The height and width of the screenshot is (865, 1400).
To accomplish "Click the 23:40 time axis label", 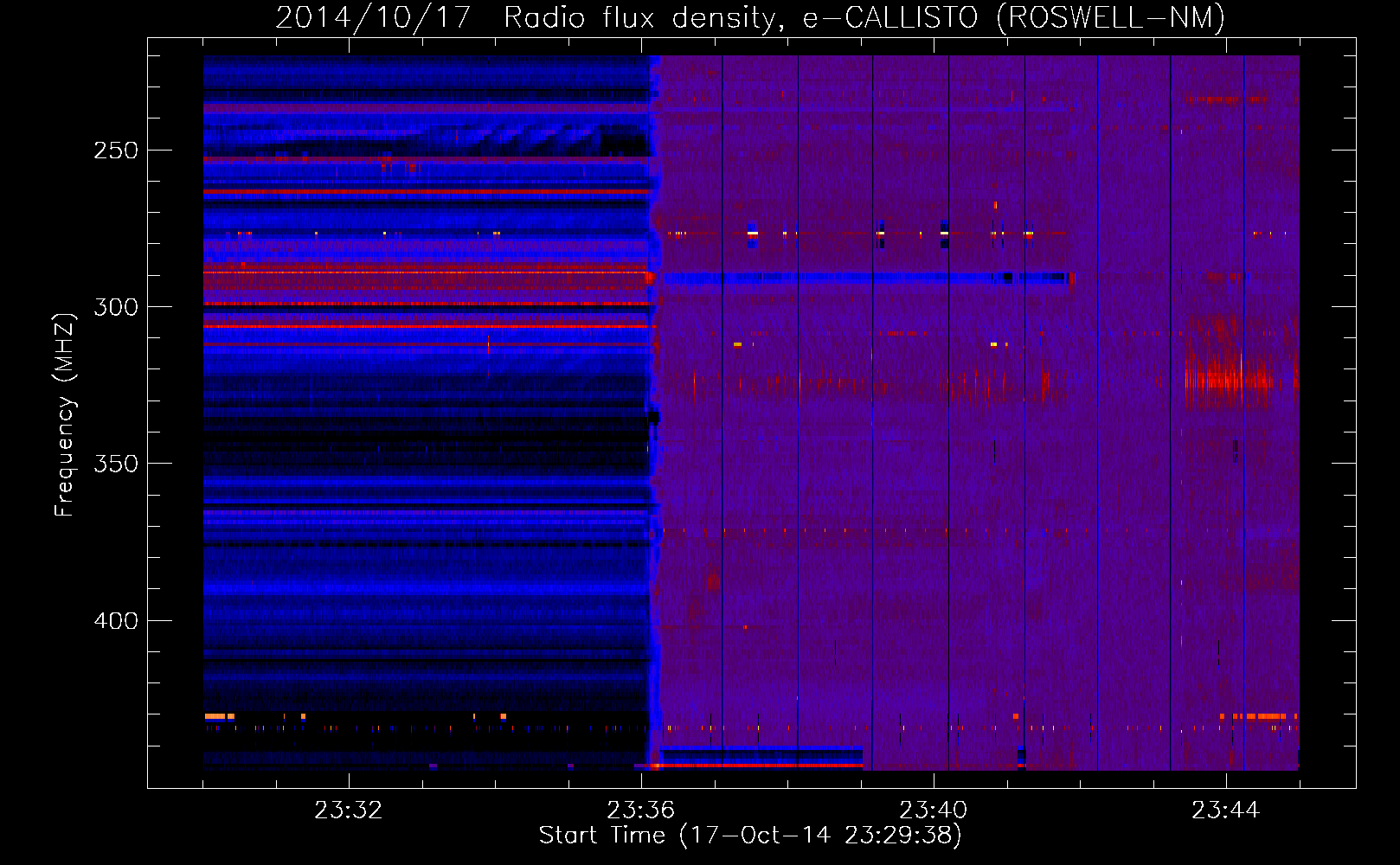I will point(934,811).
